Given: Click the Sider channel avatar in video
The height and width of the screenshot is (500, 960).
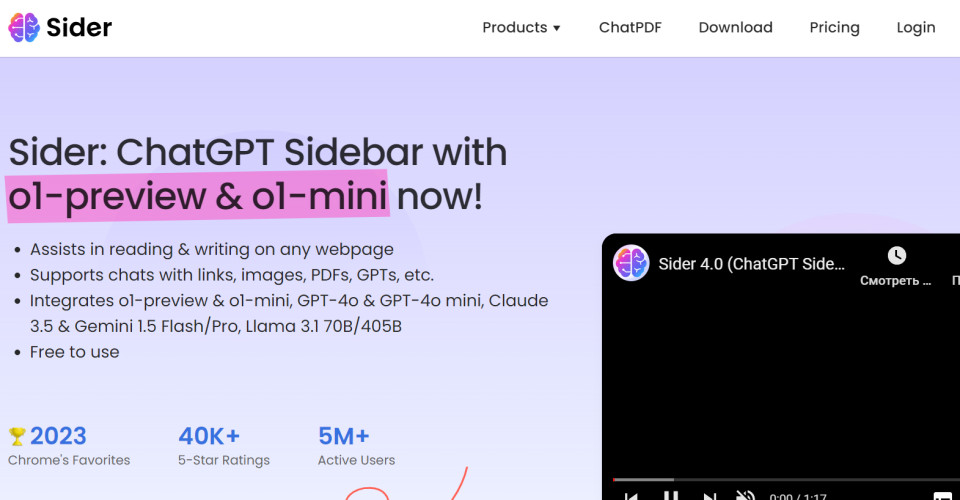Looking at the screenshot, I should (x=631, y=263).
